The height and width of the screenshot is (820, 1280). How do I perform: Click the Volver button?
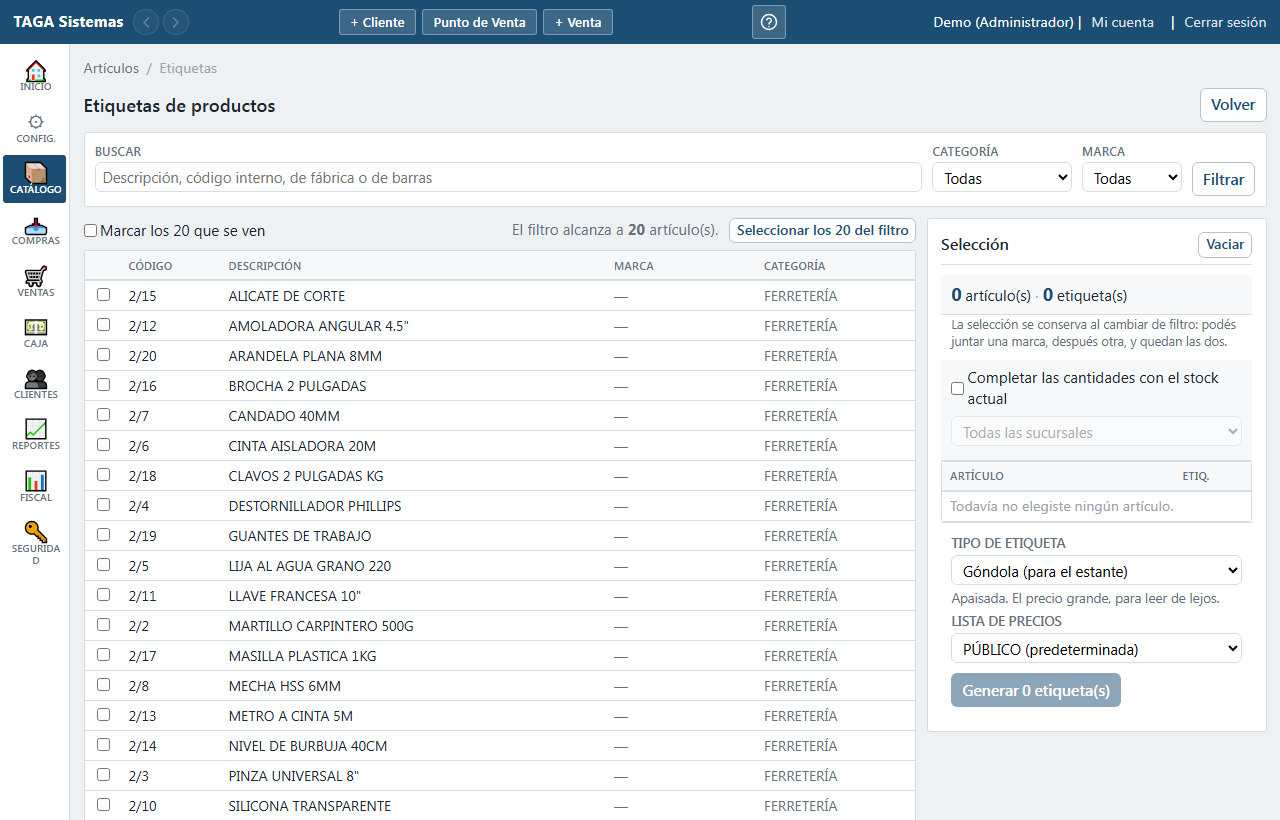(1233, 105)
